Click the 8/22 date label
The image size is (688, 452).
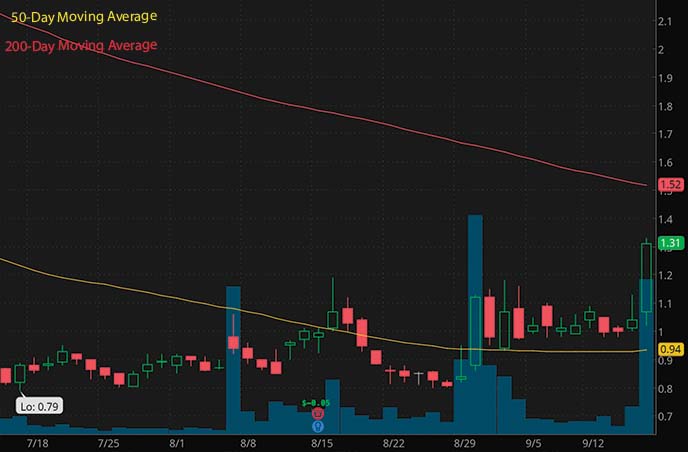click(394, 443)
